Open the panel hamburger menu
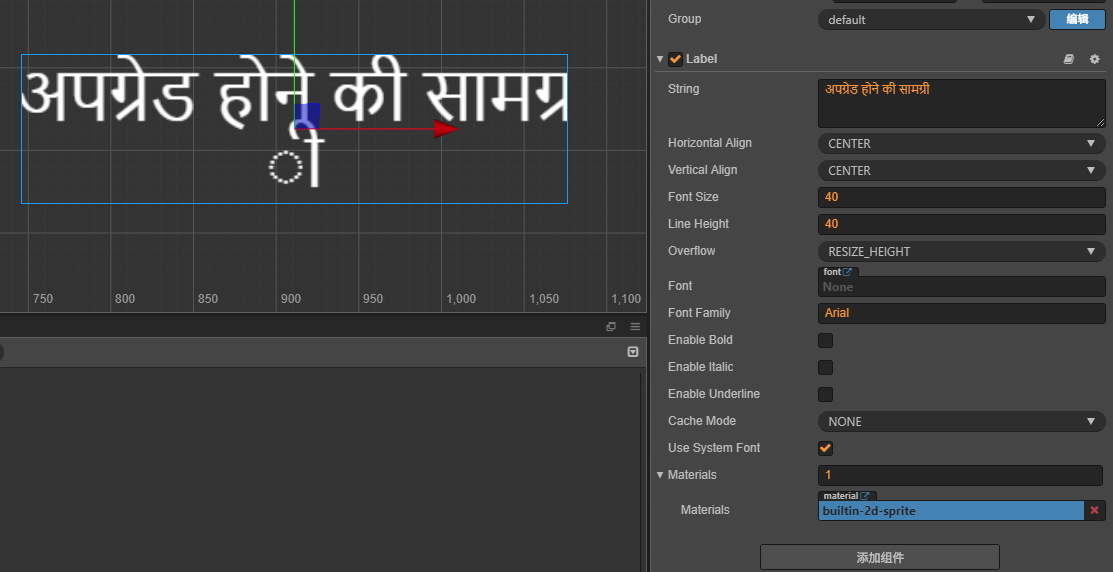Image resolution: width=1113 pixels, height=572 pixels. coord(635,326)
